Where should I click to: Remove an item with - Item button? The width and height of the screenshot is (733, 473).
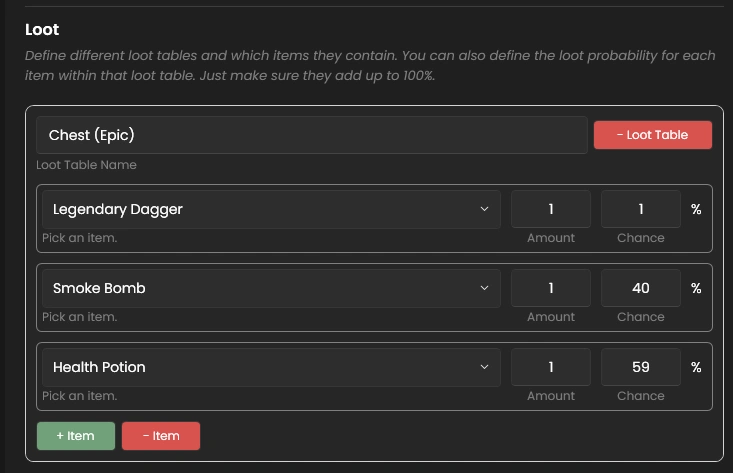161,436
